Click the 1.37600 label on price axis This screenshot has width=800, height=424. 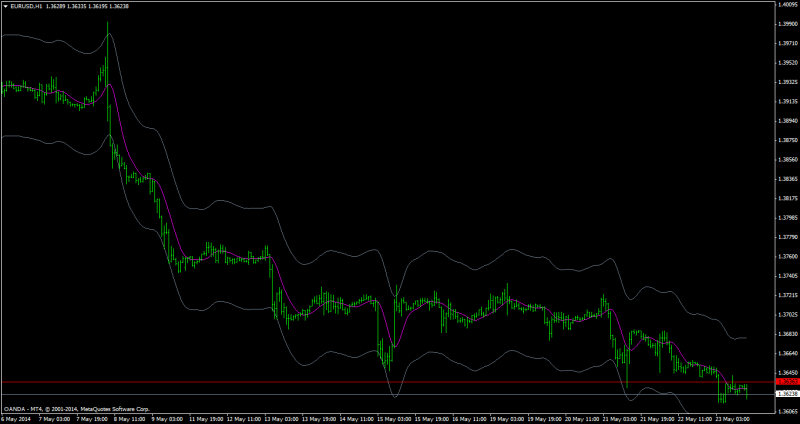788,257
